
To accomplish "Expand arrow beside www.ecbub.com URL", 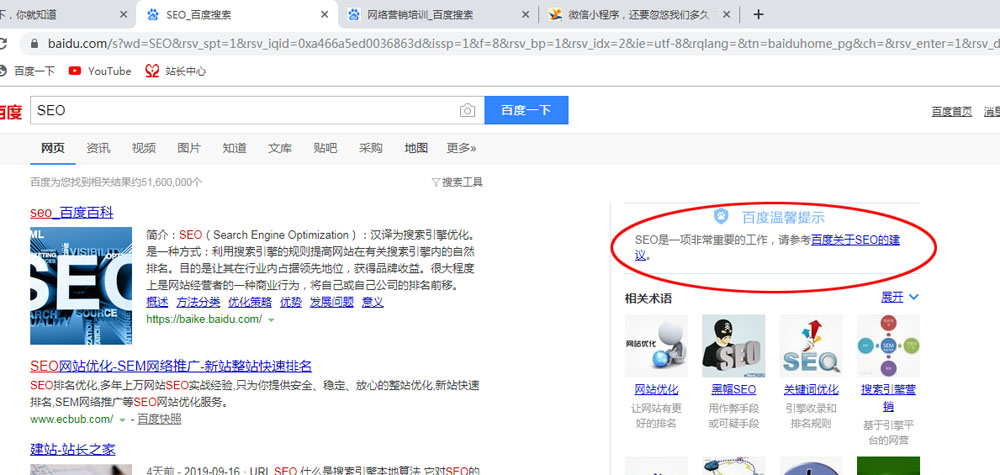I will point(122,420).
